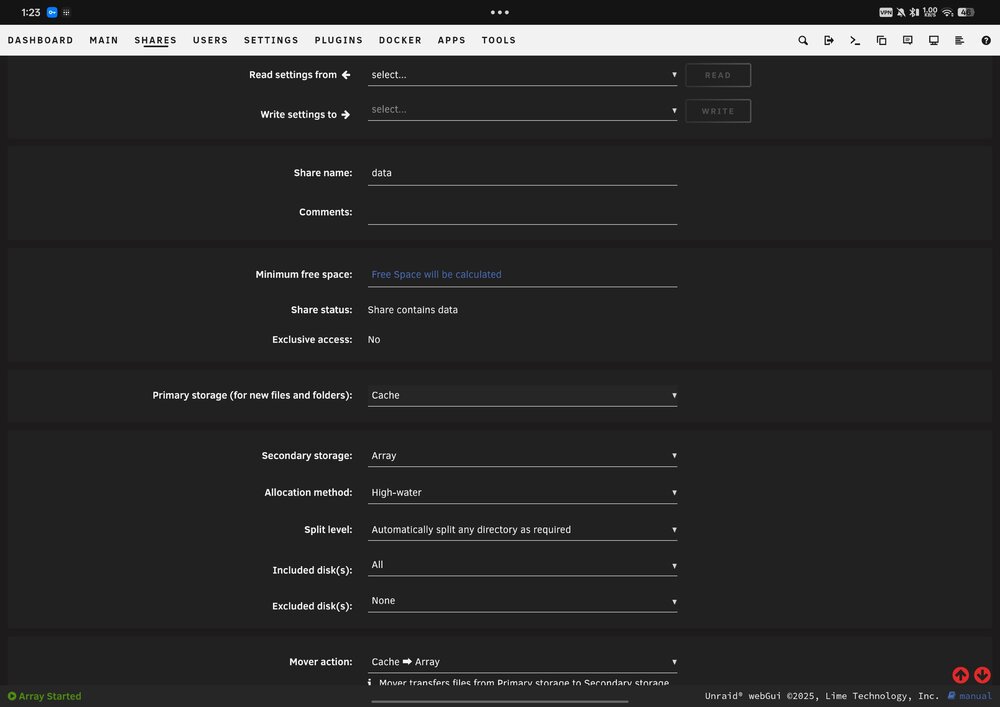This screenshot has height=707, width=1000.
Task: Open the Excluded disk(s) dropdown
Action: click(x=522, y=601)
